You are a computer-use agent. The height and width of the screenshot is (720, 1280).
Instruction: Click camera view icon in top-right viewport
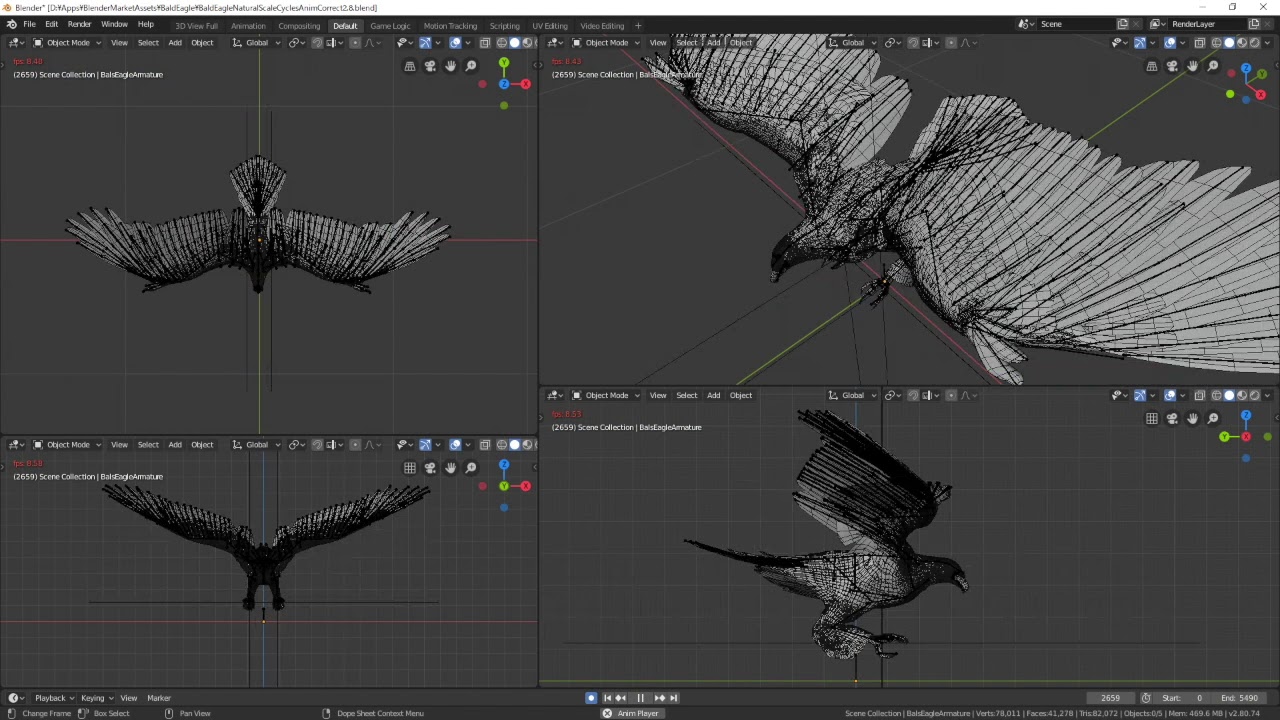coord(1172,66)
